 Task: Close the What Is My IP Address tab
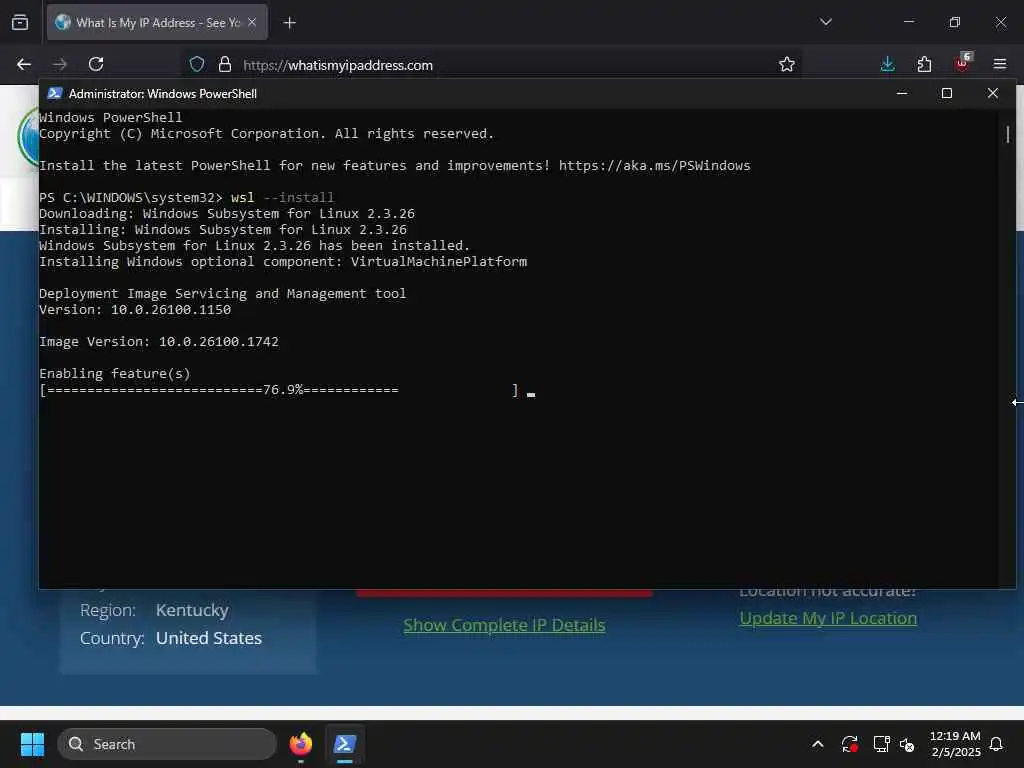click(x=252, y=22)
